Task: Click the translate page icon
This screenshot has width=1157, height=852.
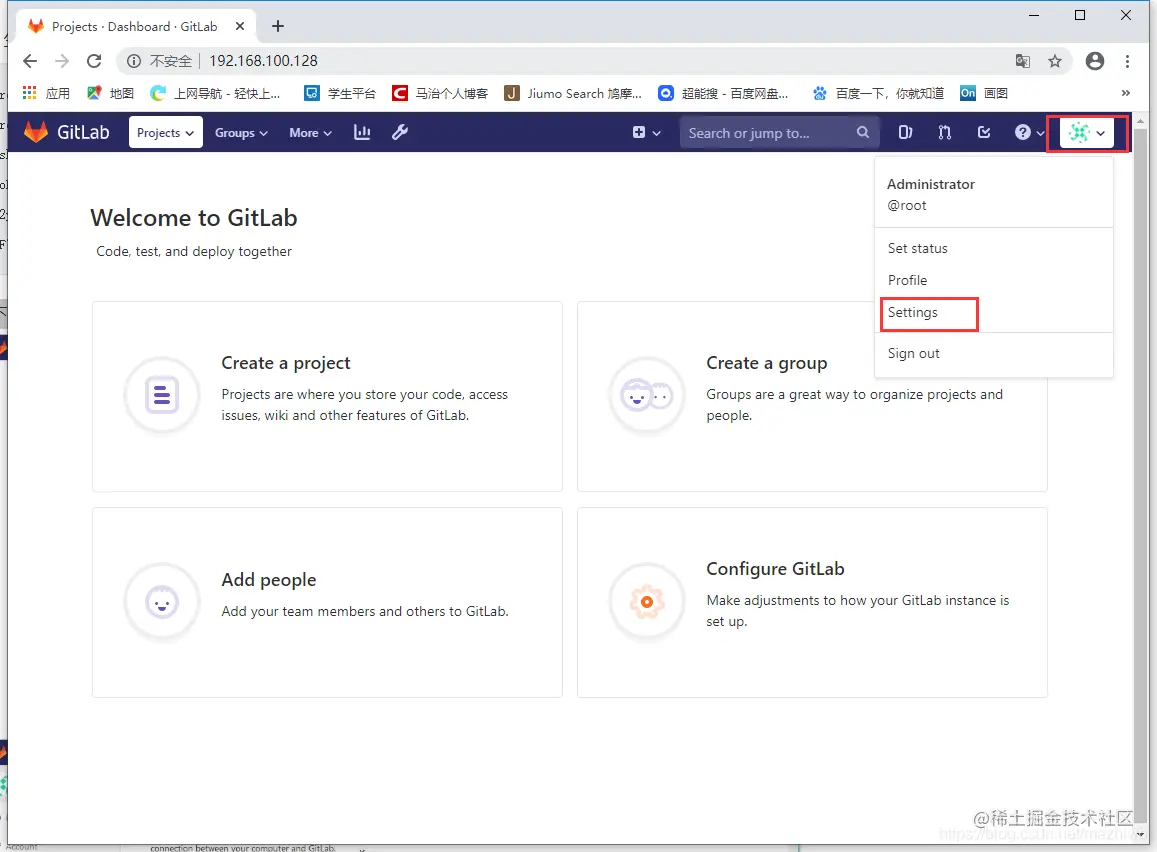Action: tap(1023, 61)
